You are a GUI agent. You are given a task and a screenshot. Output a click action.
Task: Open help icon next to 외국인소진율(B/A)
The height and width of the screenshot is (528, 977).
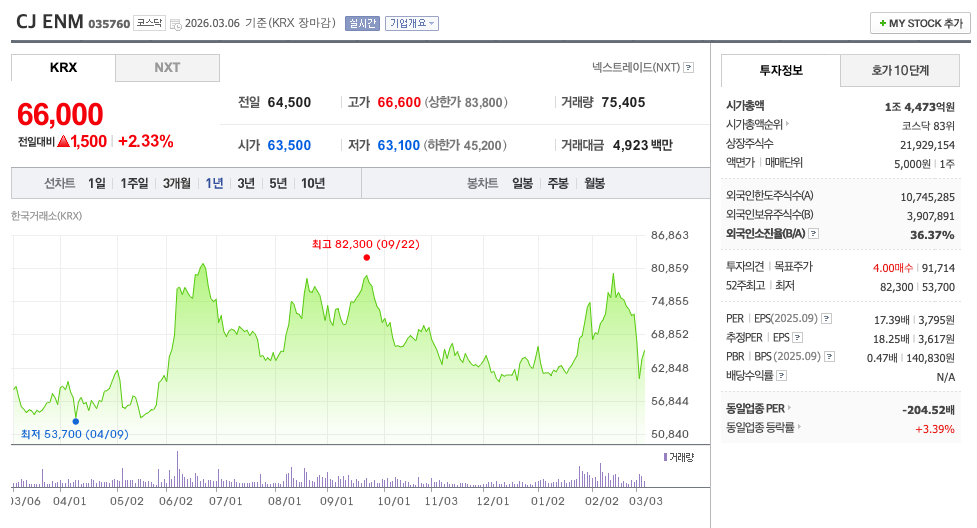[x=814, y=234]
